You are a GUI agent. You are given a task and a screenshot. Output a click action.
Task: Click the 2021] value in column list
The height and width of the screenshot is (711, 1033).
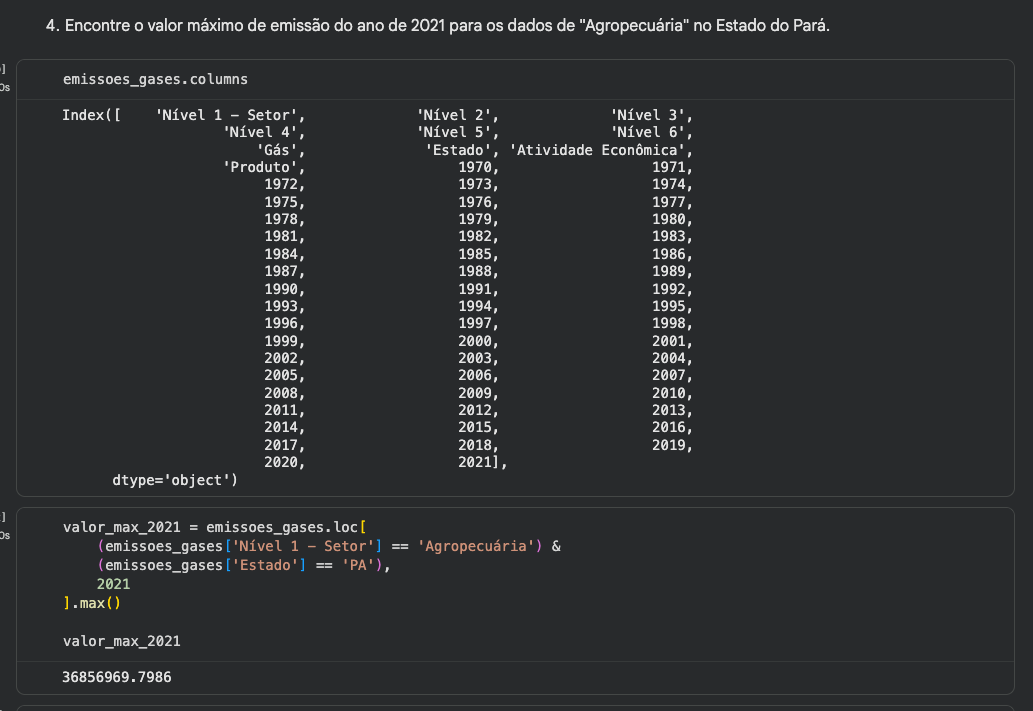479,463
